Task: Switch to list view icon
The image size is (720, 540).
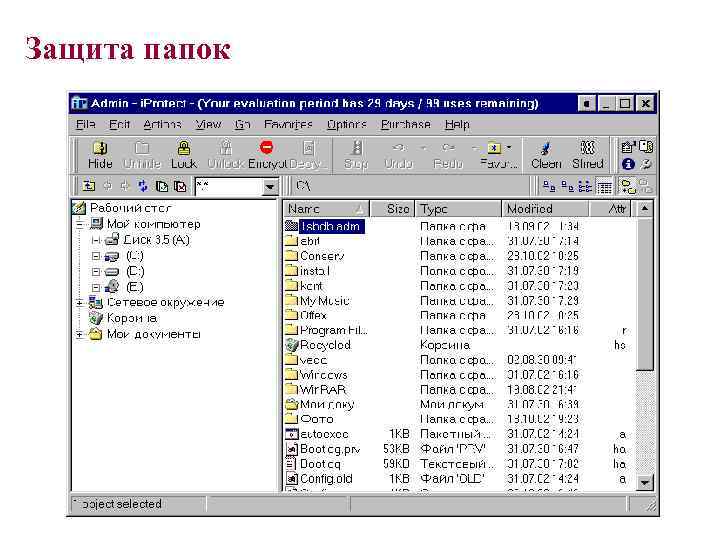Action: tap(585, 186)
